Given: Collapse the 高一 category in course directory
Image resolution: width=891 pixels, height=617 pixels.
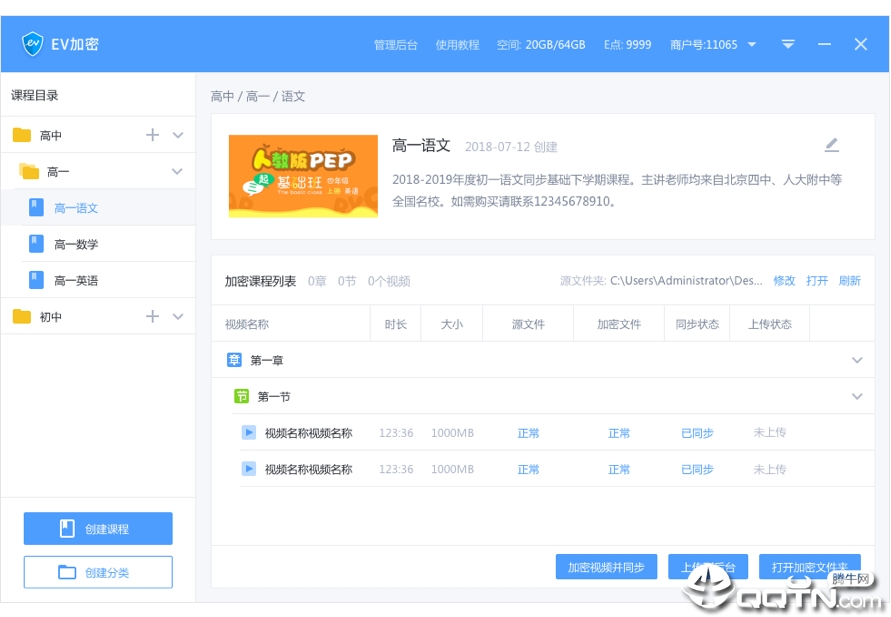Looking at the screenshot, I should [177, 171].
